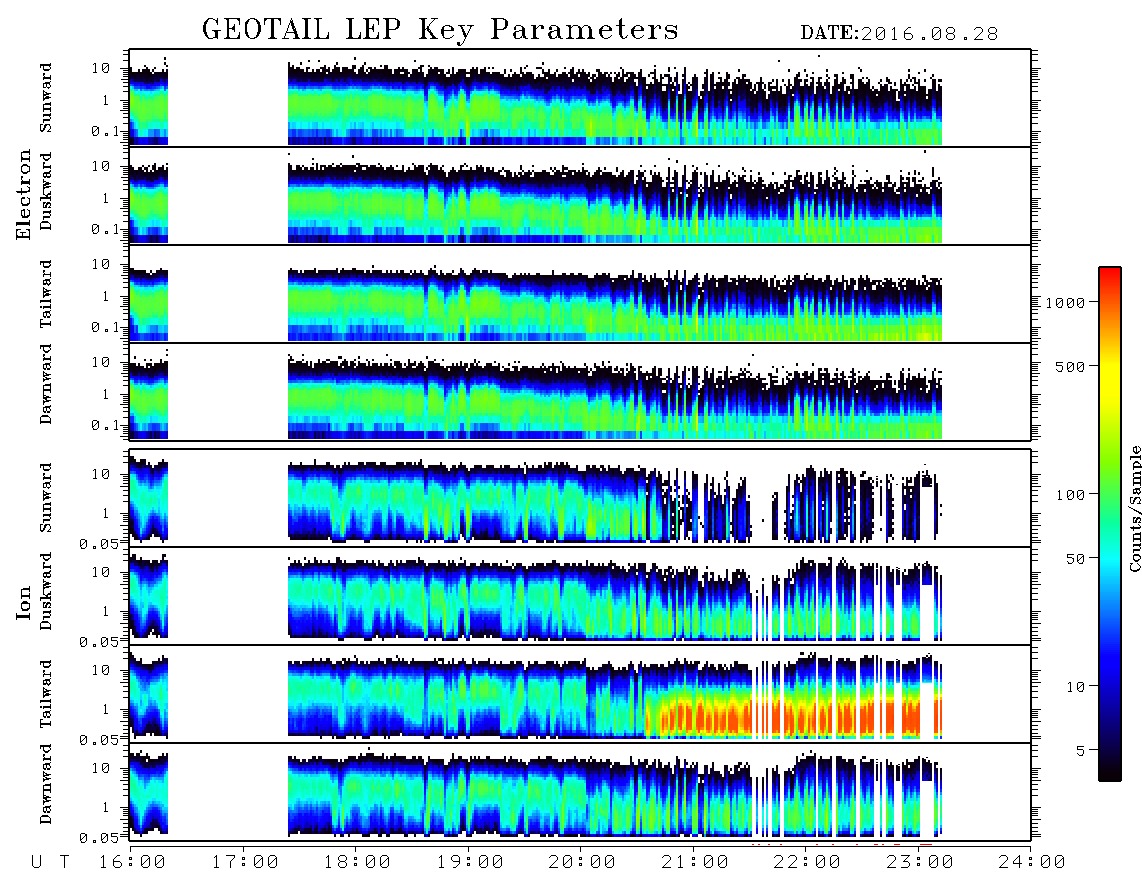Click the 18:00 time tick label
1142x880 pixels.
pyautogui.click(x=357, y=863)
